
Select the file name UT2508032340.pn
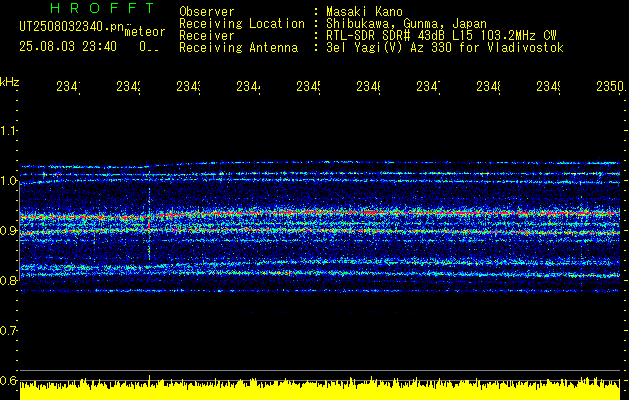72,27
